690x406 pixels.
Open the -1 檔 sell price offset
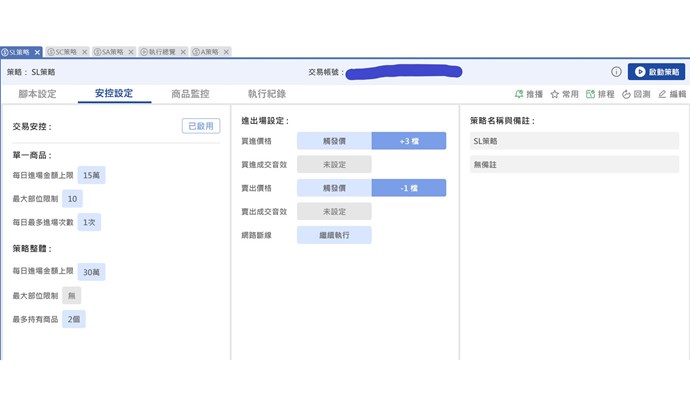(408, 188)
